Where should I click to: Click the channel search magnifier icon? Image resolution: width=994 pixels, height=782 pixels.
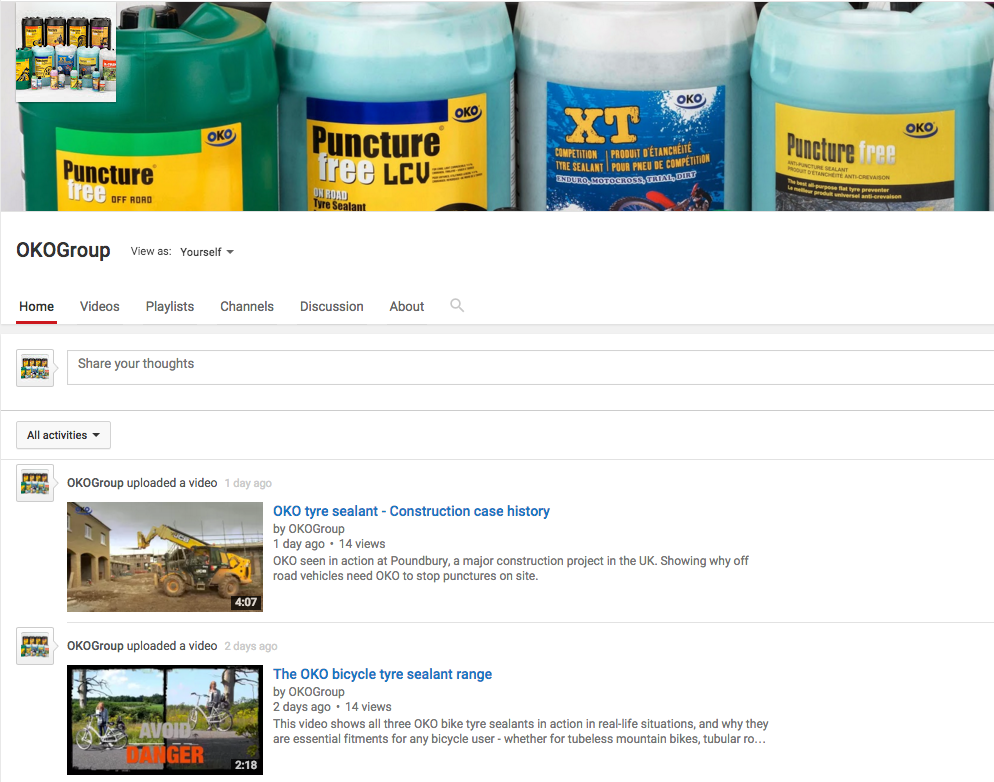click(x=456, y=305)
